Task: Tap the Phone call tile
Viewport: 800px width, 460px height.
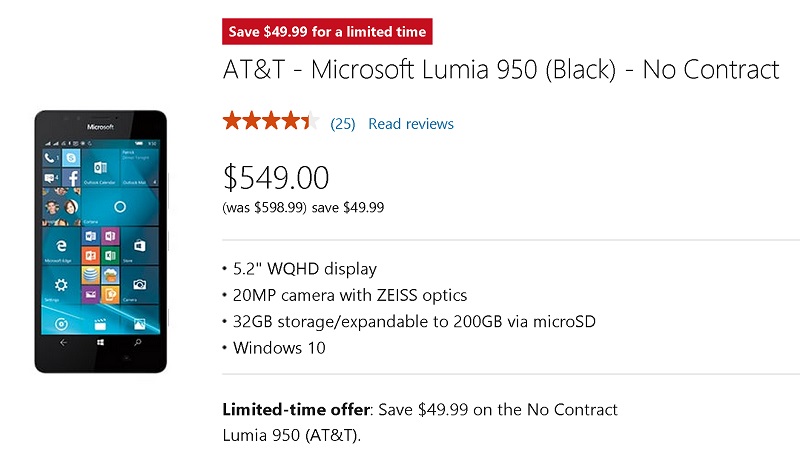Action: pyautogui.click(x=51, y=158)
